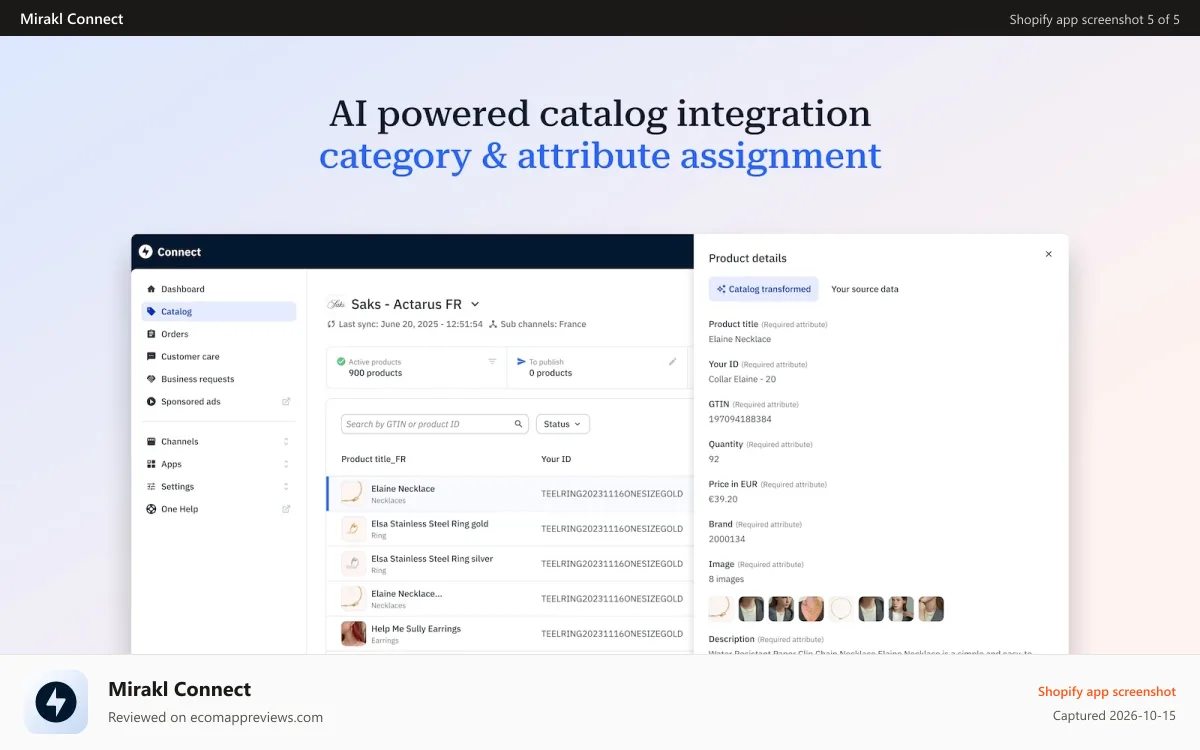Viewport: 1200px width, 750px height.
Task: Click the Product title_FR column header
Action: [x=374, y=459]
